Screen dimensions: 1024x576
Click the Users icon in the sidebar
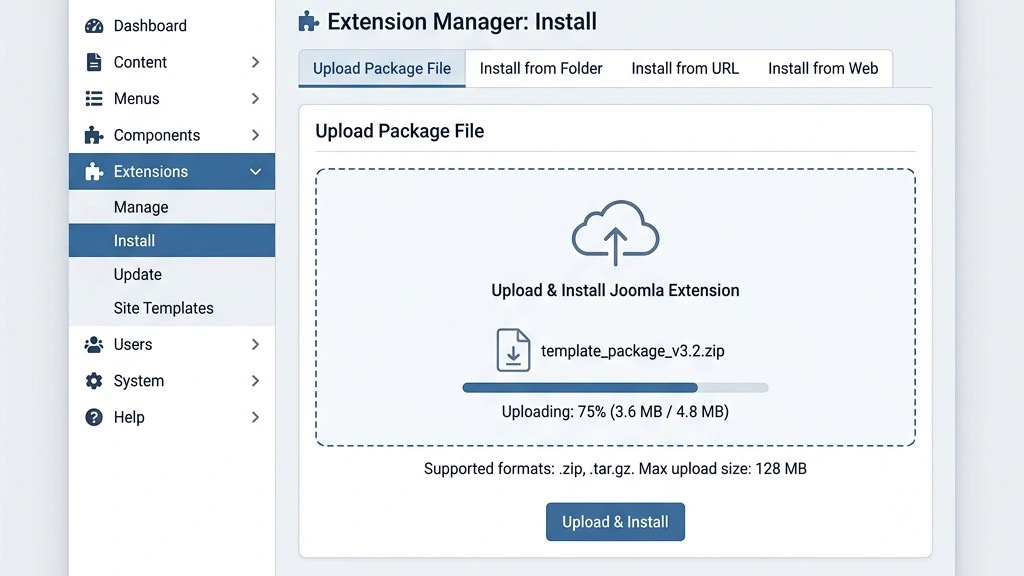click(94, 344)
